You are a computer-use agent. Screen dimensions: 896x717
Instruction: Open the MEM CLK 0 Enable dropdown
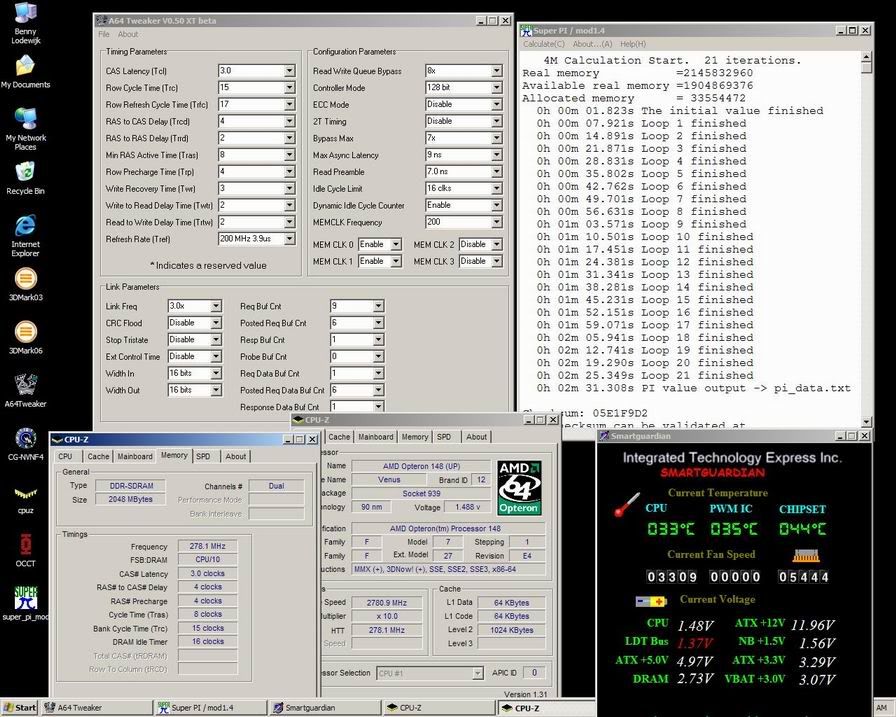point(396,245)
